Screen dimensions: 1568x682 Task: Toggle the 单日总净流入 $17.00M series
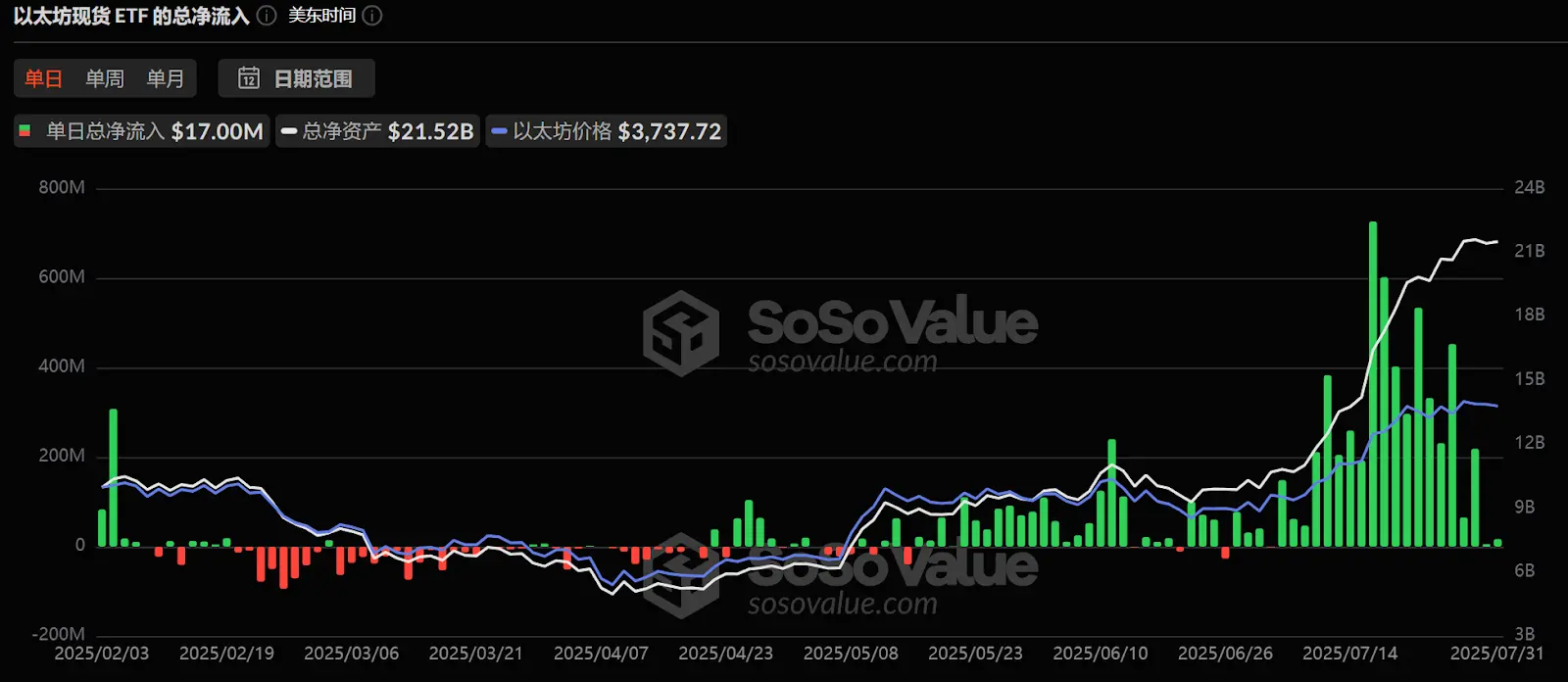pyautogui.click(x=154, y=131)
